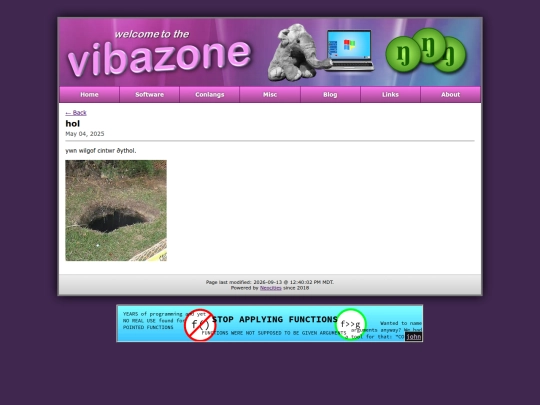Click the john link on banner
The width and height of the screenshot is (540, 405).
414,336
